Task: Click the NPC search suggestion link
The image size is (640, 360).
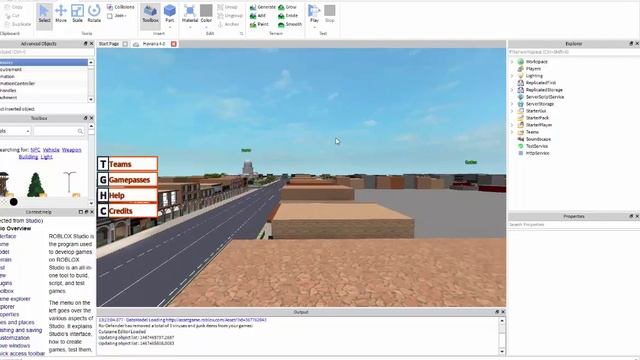Action: [x=36, y=150]
